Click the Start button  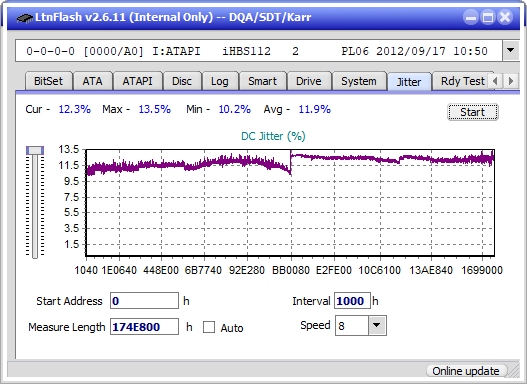473,112
